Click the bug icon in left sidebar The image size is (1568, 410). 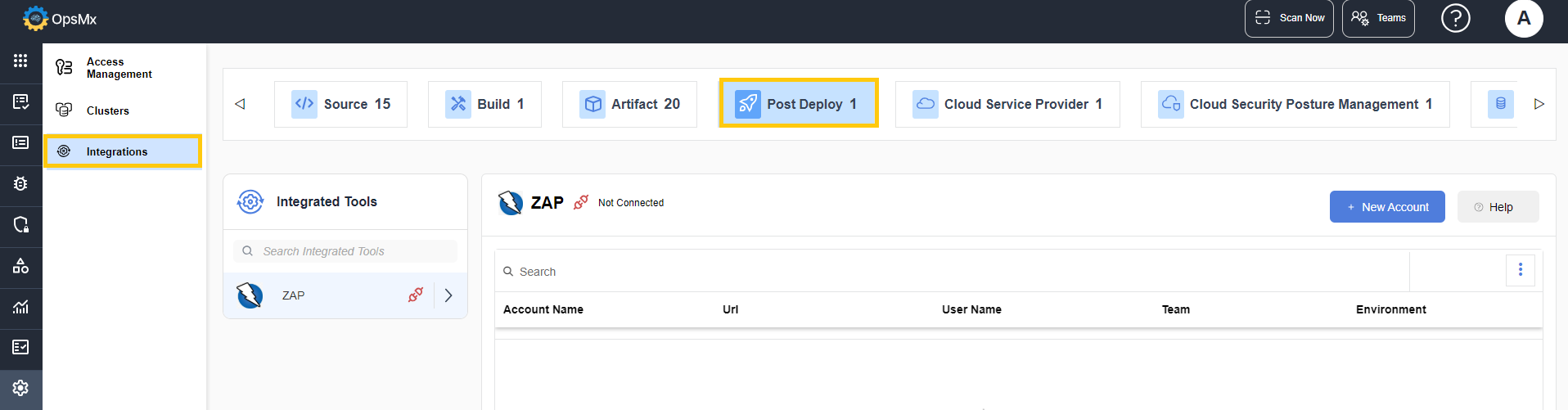tap(20, 183)
